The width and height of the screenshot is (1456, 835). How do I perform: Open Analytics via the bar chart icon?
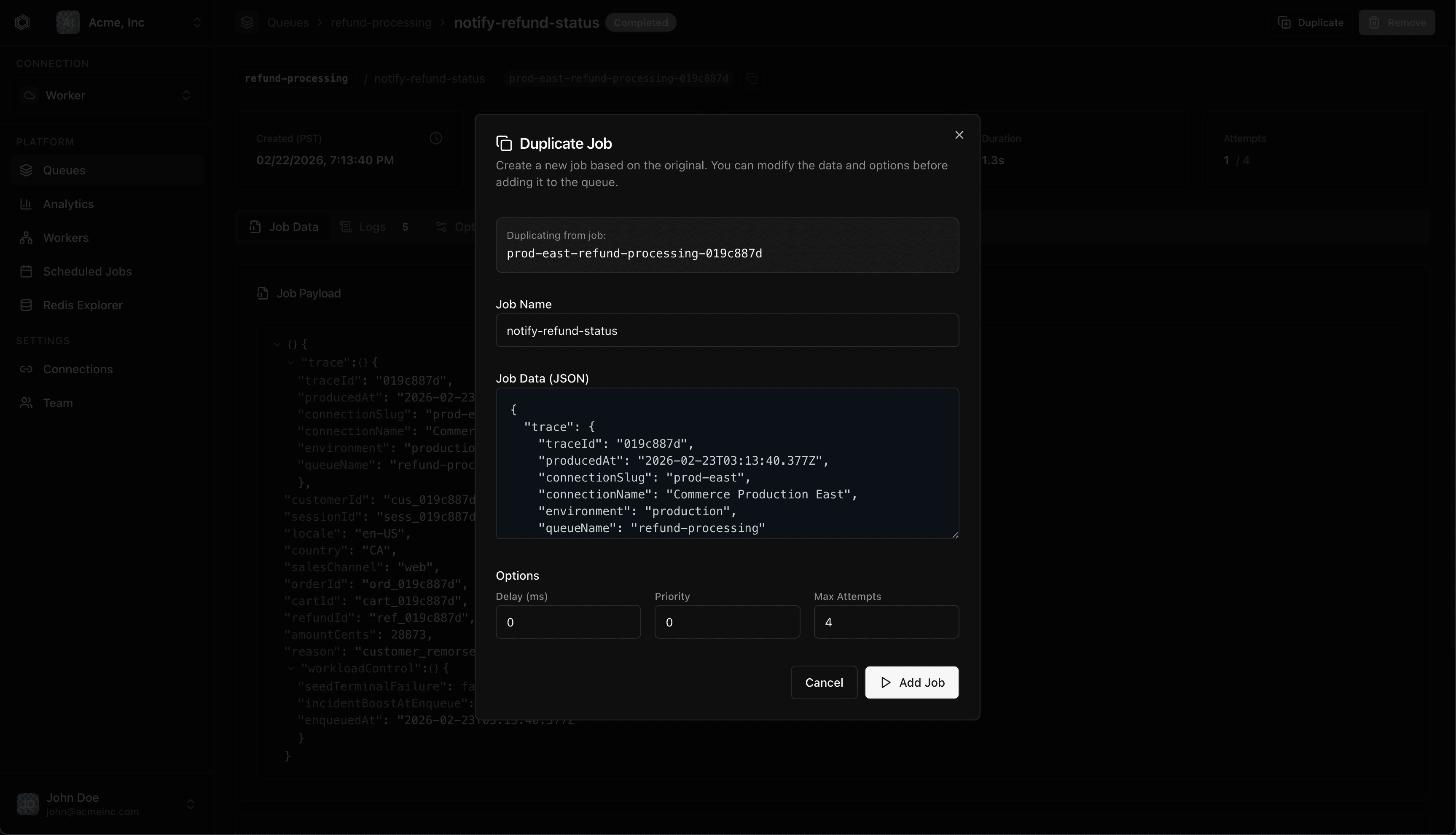pyautogui.click(x=26, y=204)
